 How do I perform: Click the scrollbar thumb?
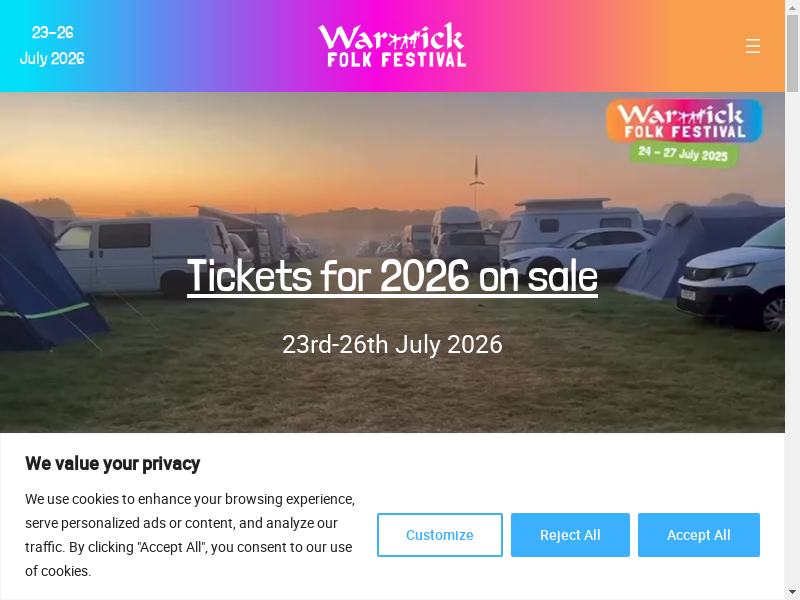click(x=792, y=54)
